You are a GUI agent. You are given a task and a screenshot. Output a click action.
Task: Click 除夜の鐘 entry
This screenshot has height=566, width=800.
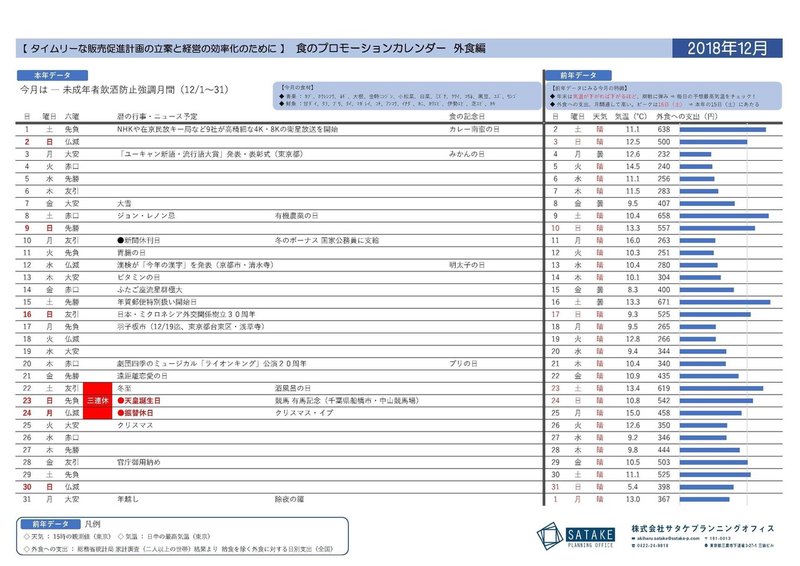click(x=289, y=499)
